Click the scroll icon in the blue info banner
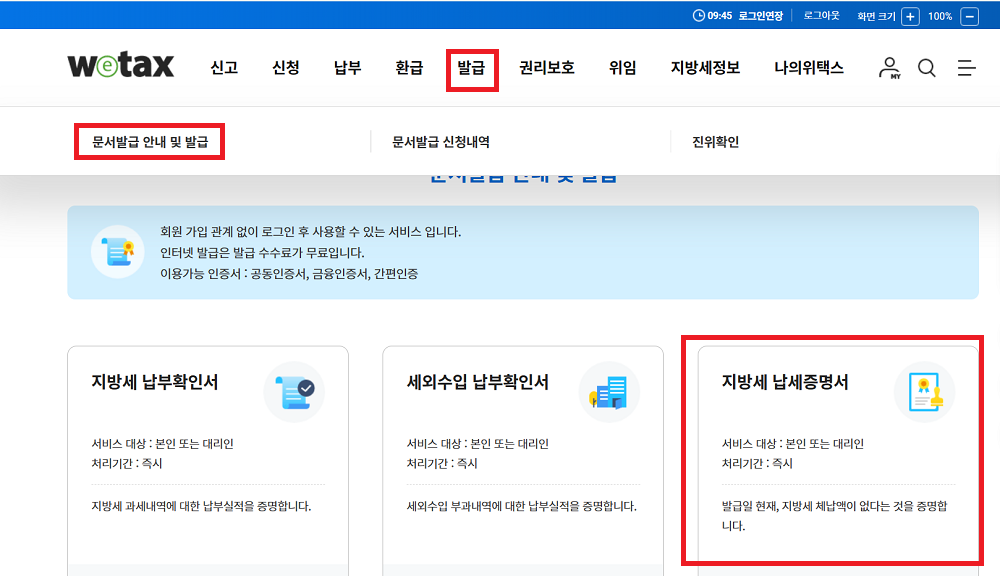Viewport: 1000px width, 576px height. click(118, 250)
